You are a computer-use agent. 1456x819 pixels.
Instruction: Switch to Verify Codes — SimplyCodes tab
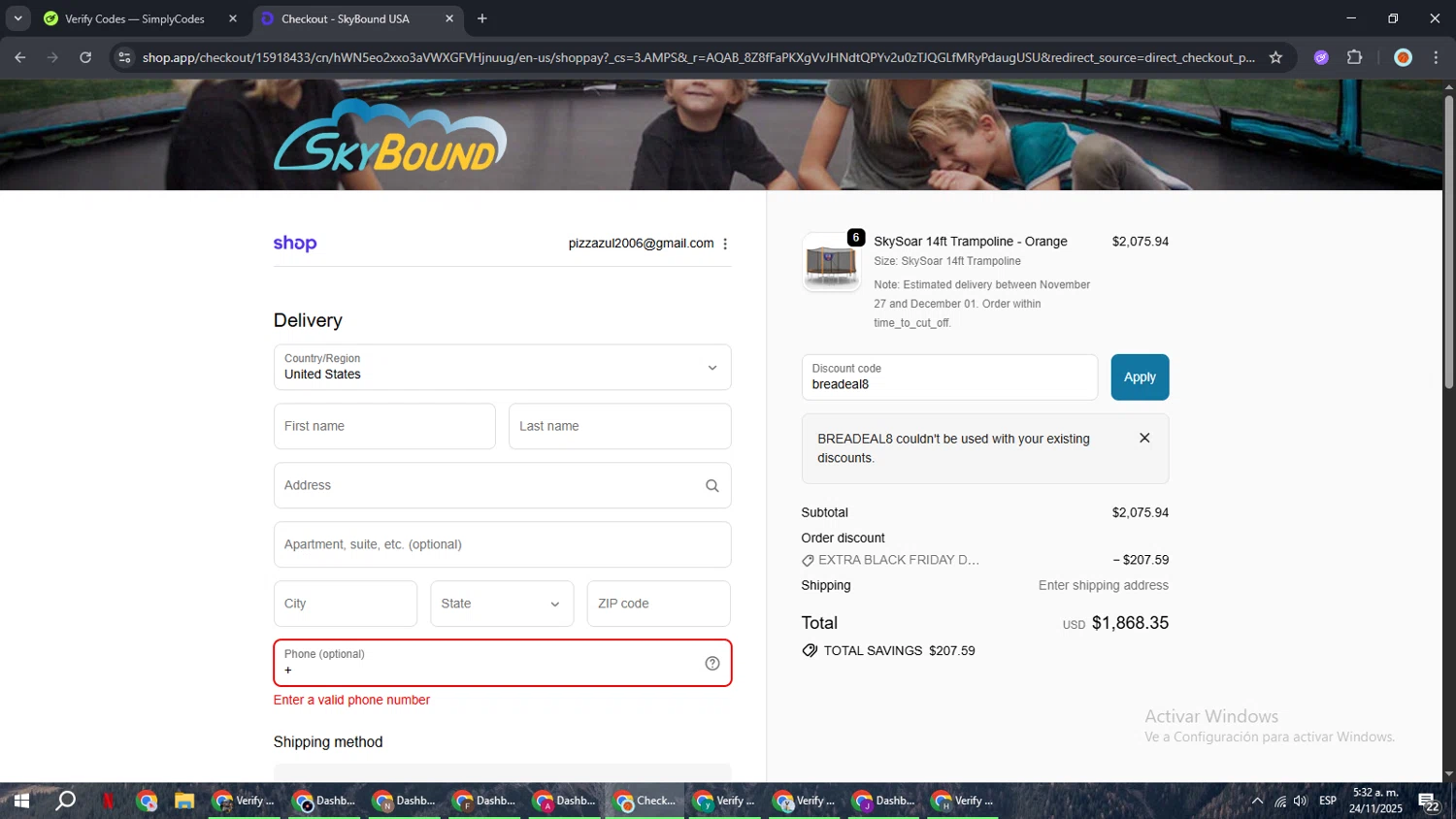134,18
